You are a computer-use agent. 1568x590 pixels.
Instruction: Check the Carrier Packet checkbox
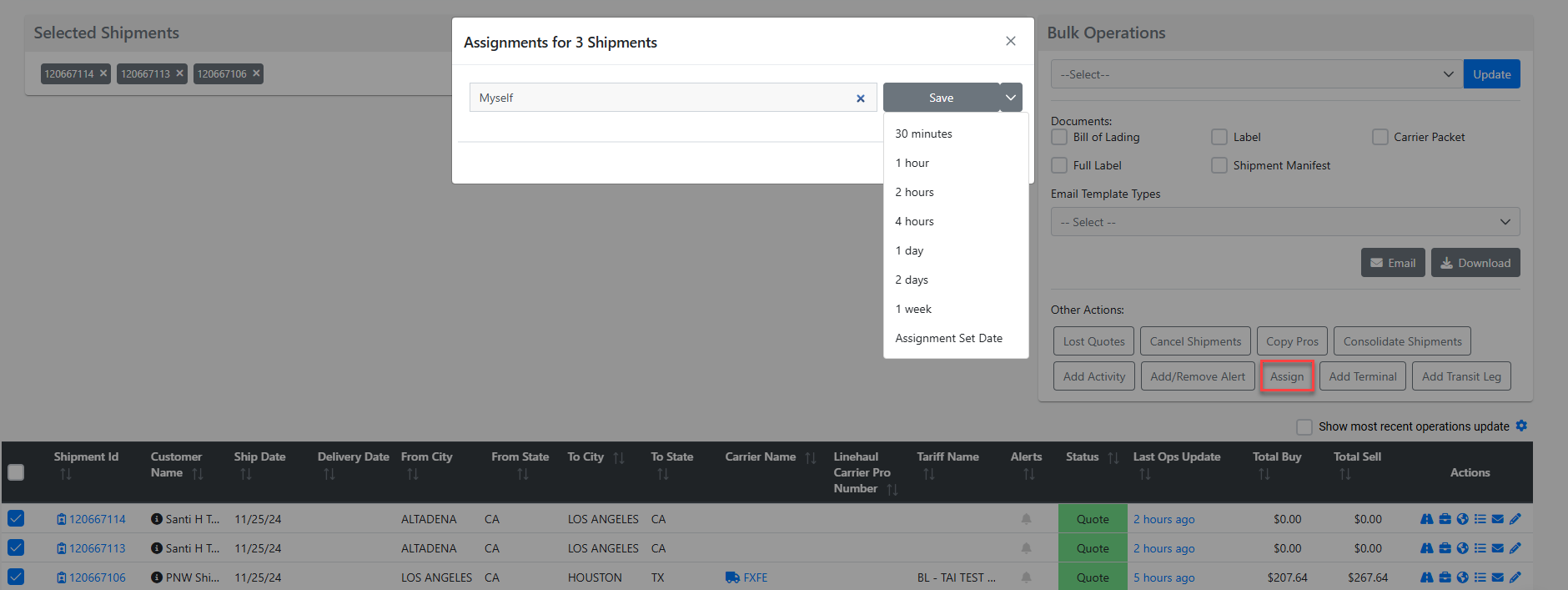pos(1380,137)
